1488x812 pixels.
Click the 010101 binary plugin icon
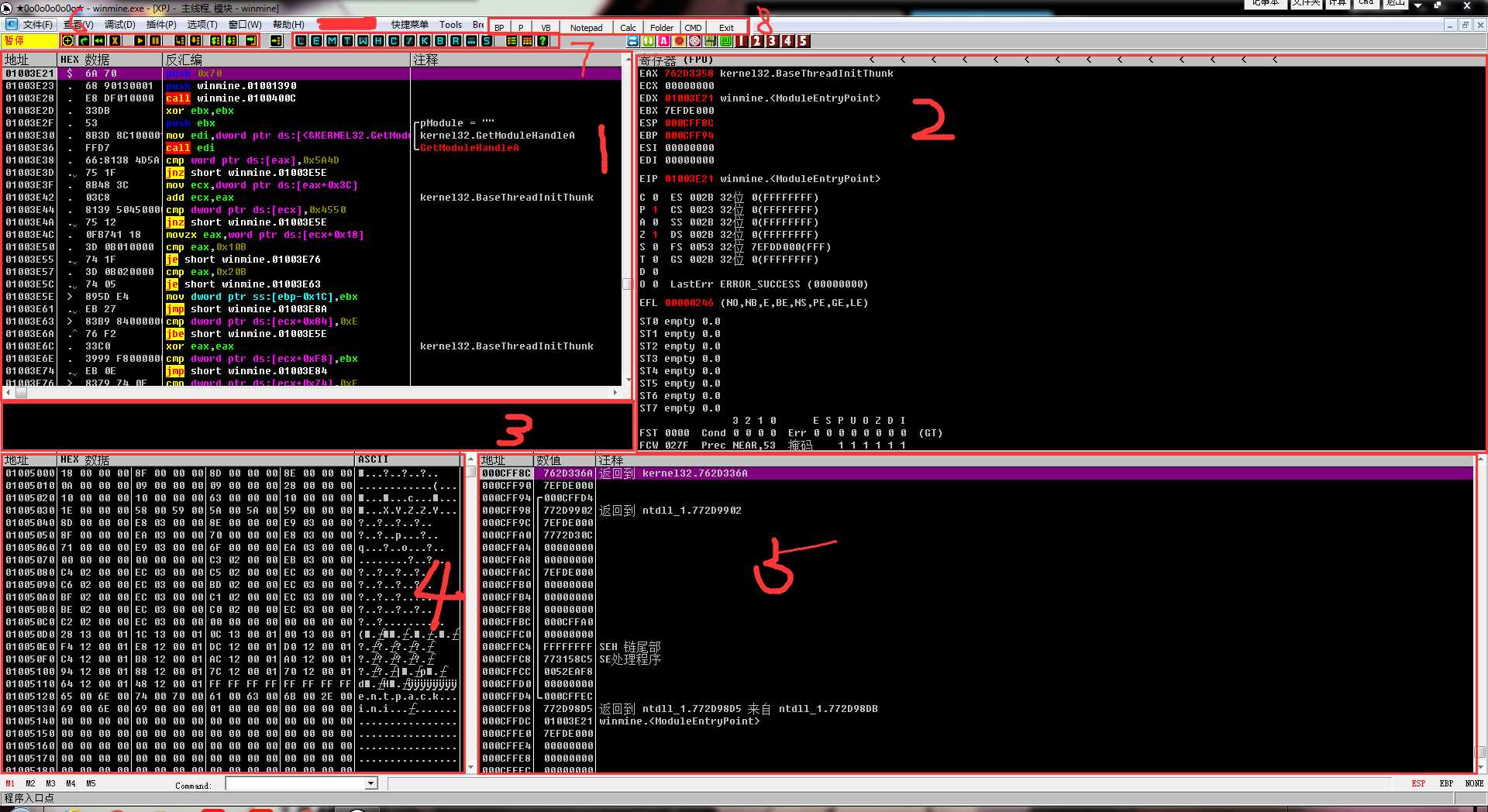click(710, 41)
